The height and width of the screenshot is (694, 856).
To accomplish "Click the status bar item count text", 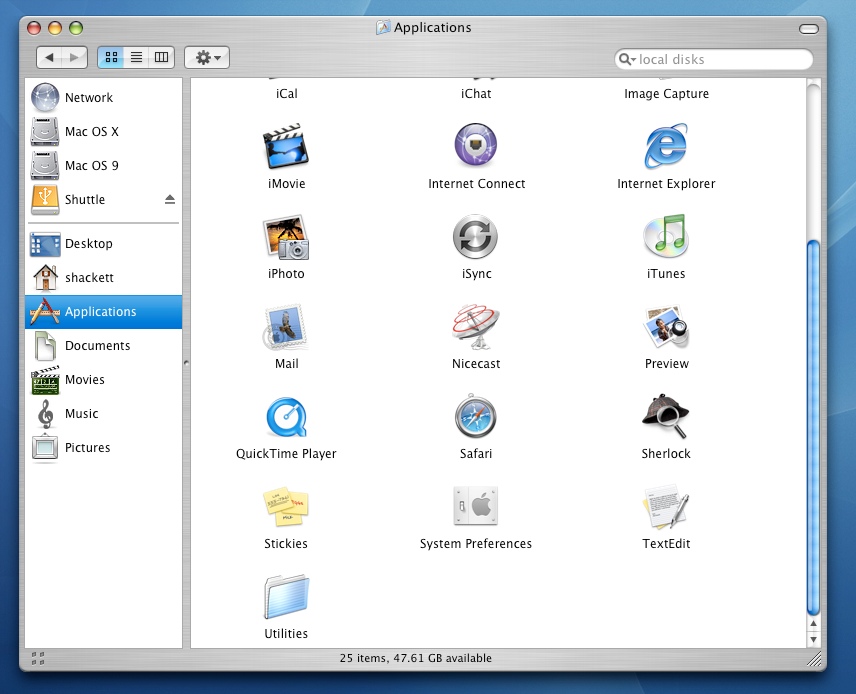I will coord(415,658).
